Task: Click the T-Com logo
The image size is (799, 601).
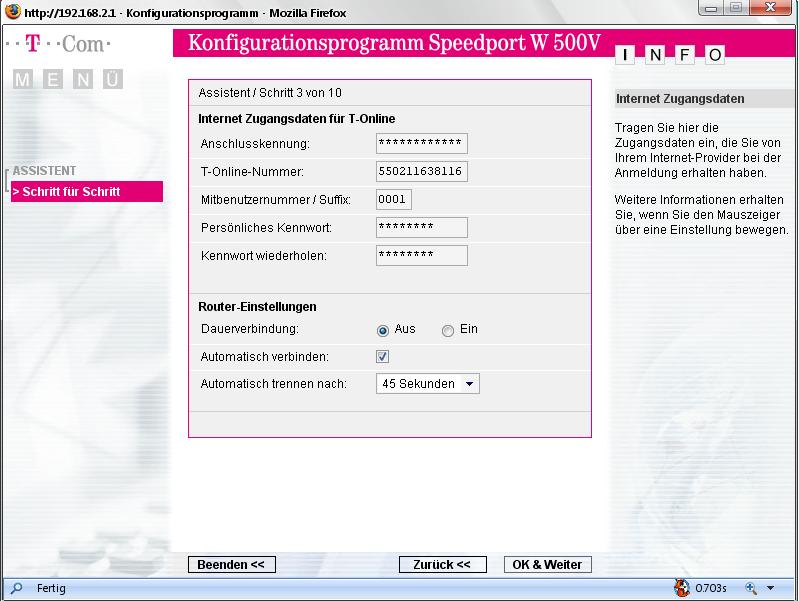Action: point(59,44)
